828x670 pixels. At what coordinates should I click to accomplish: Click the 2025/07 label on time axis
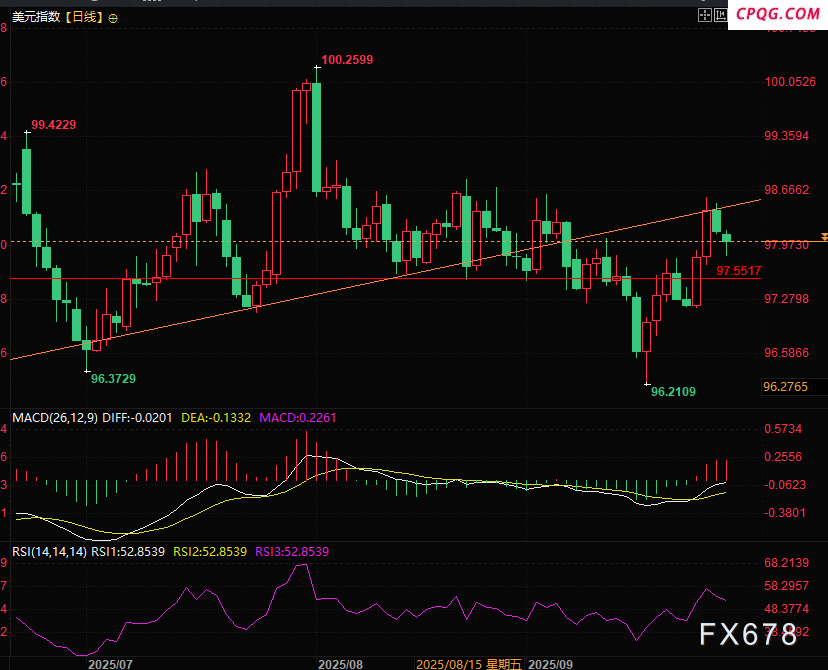point(110,663)
